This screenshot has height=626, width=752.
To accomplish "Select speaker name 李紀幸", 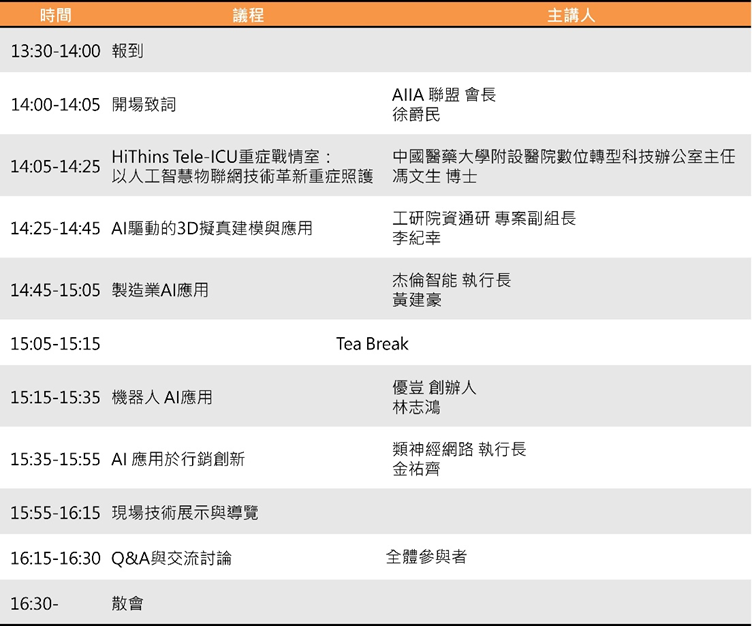I will coord(416,238).
